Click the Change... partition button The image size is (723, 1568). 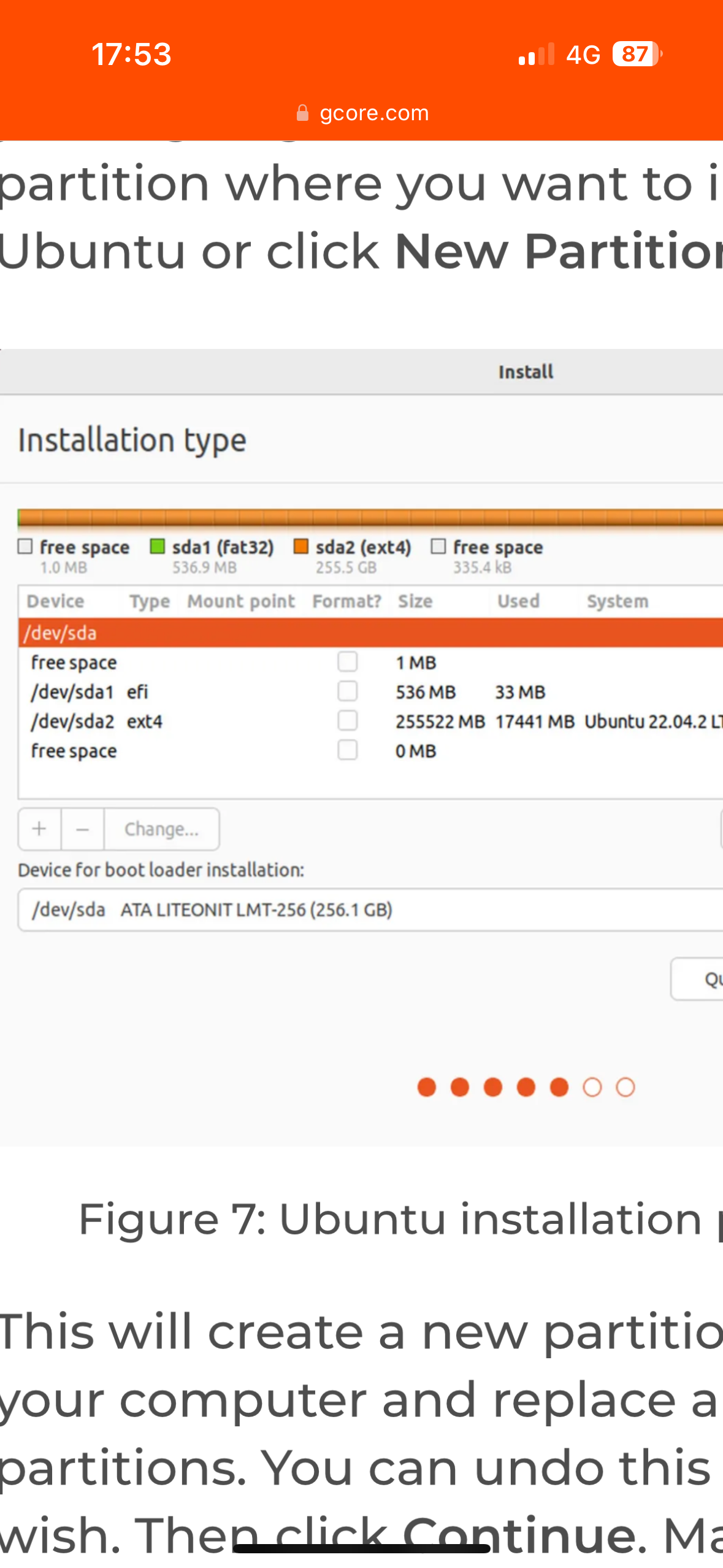161,829
